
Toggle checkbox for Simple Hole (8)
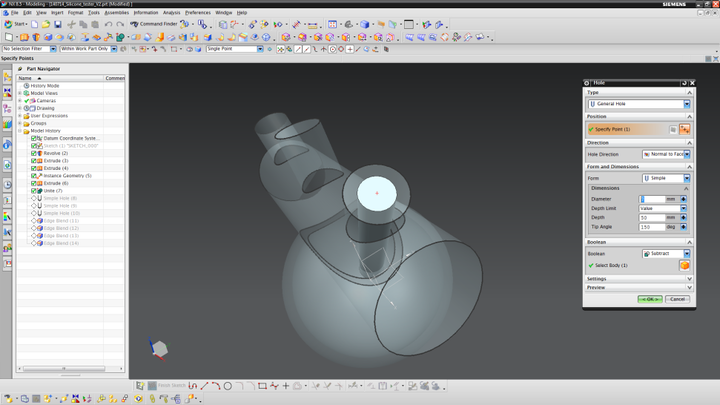[x=34, y=198]
